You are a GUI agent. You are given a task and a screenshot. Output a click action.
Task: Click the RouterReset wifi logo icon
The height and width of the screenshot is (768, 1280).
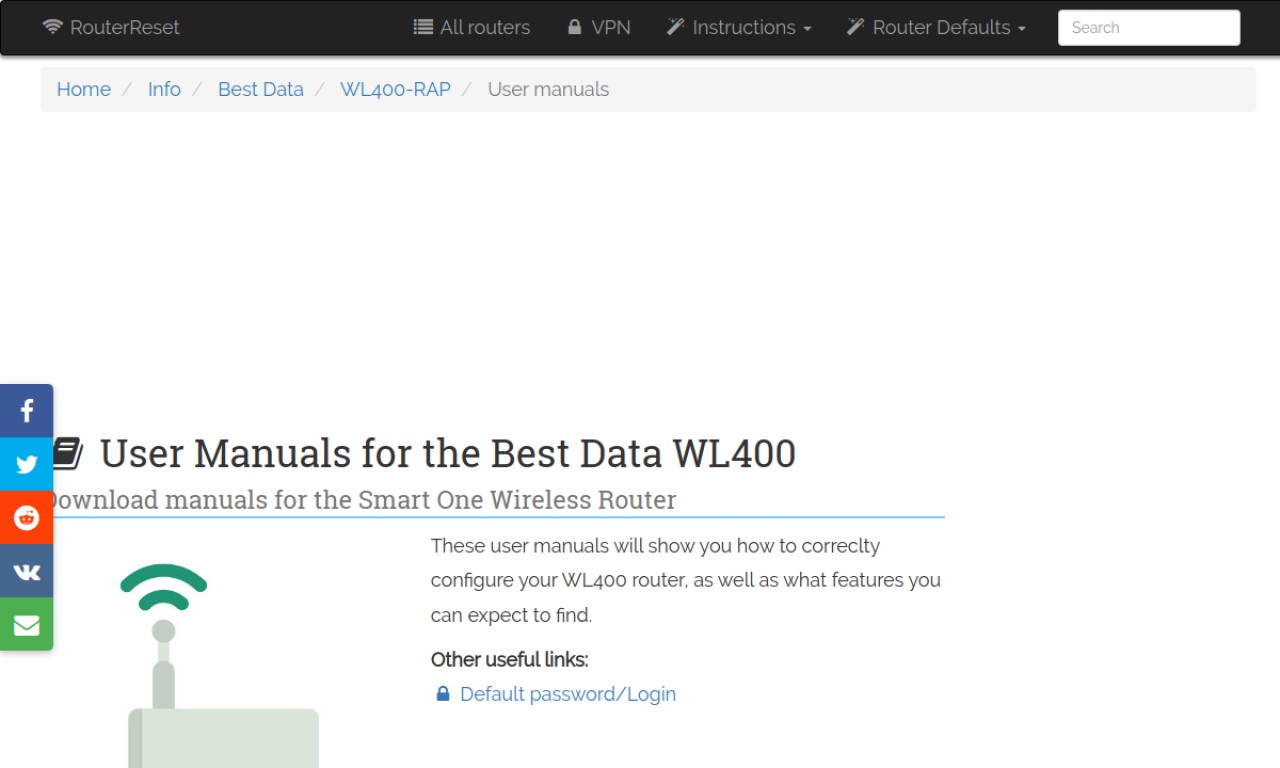[53, 27]
